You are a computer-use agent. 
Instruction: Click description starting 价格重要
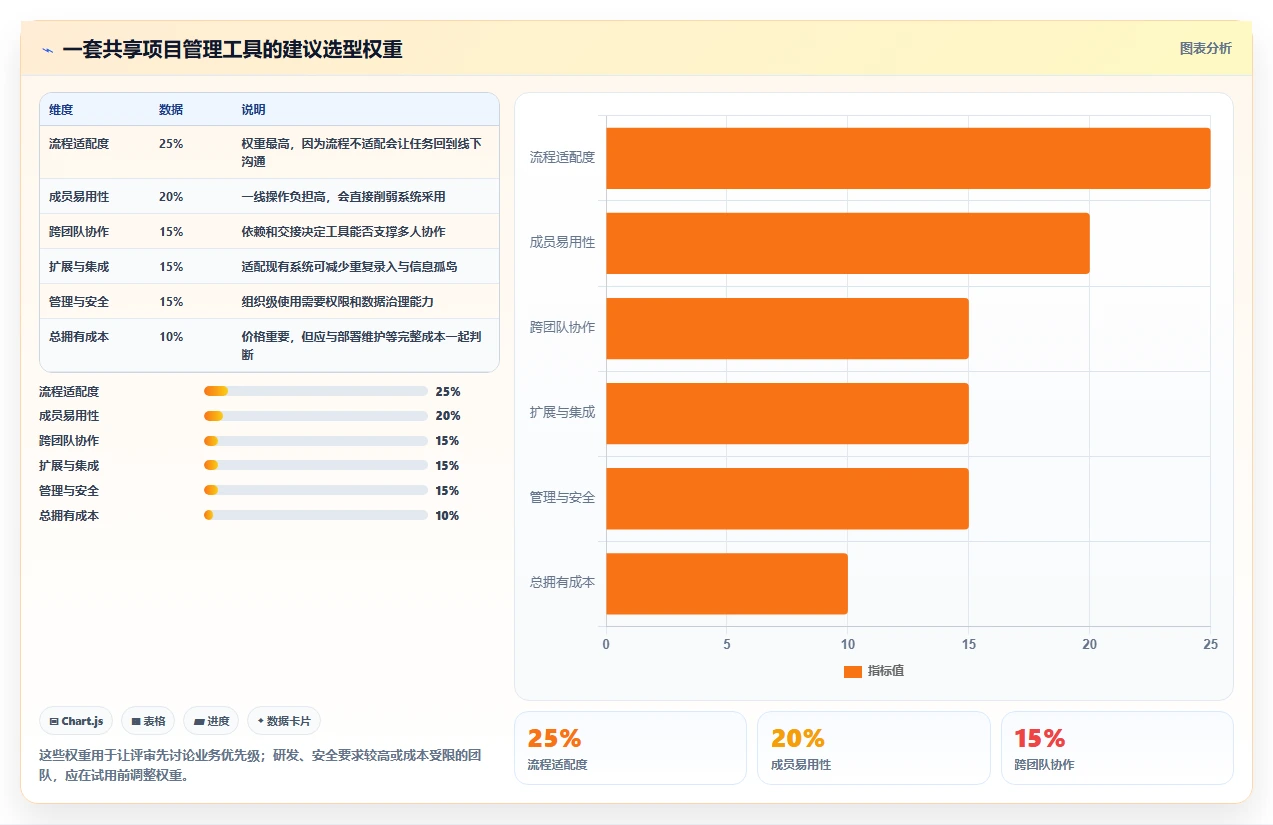[x=362, y=346]
